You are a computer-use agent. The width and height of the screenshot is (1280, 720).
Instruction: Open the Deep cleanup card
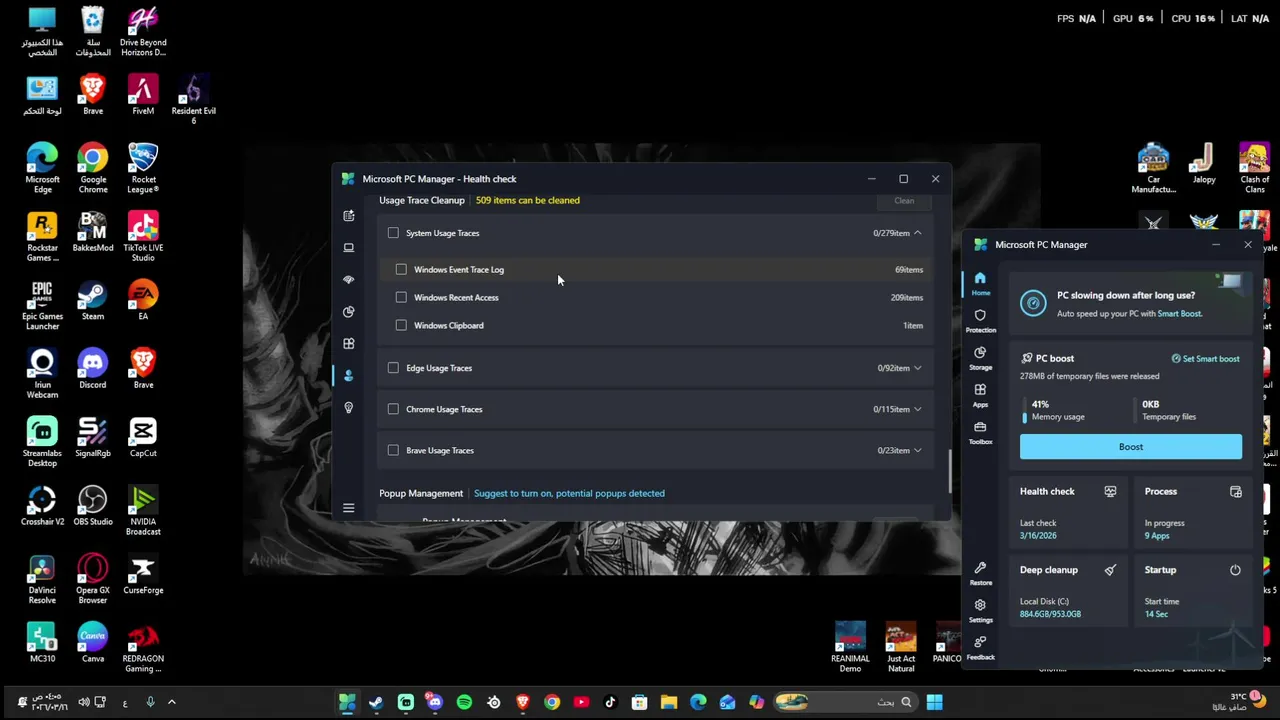point(1068,592)
